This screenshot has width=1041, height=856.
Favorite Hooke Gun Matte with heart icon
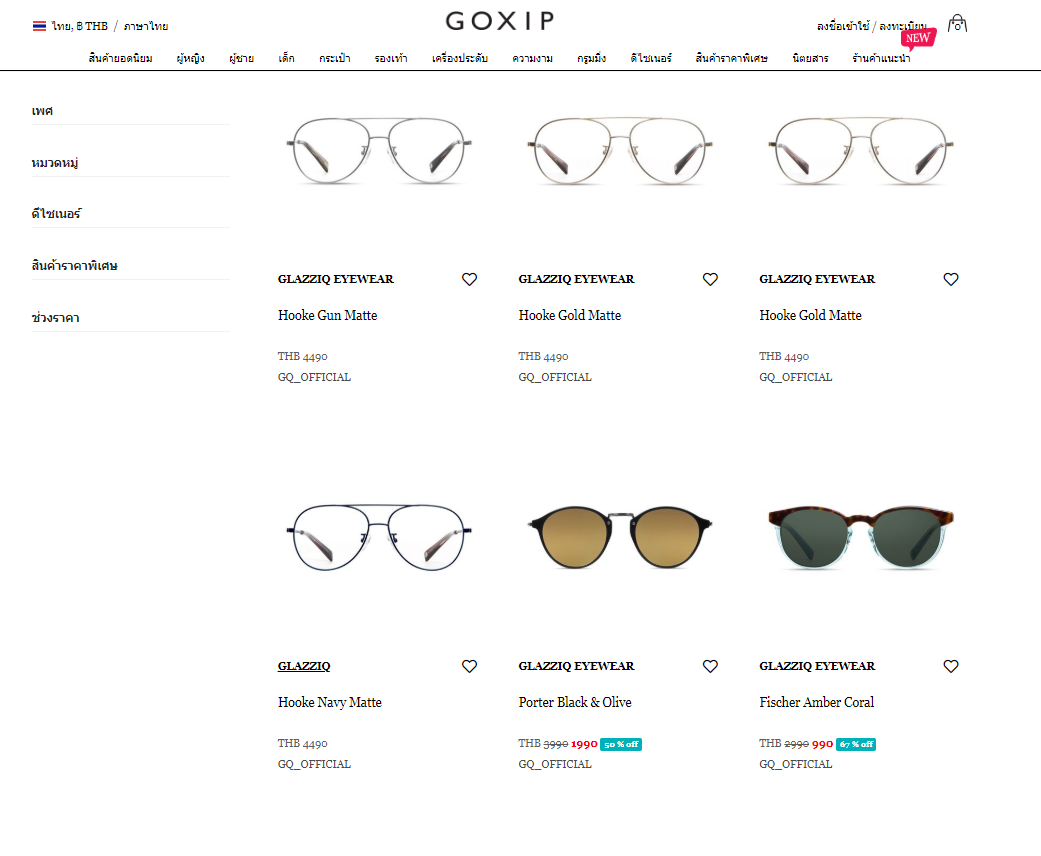[x=469, y=279]
